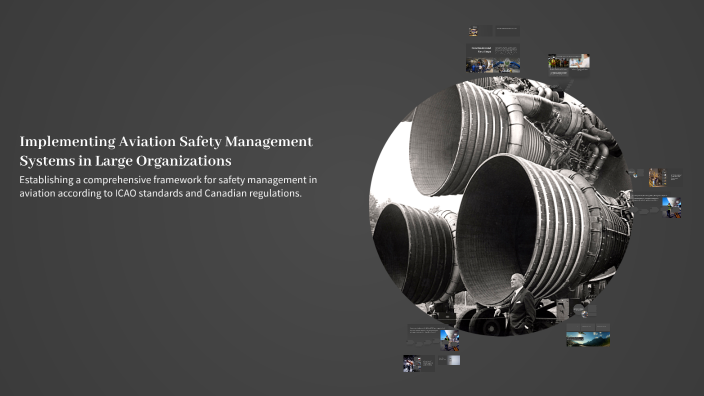Open the right-side slide with arrow flow diagram

[x=656, y=206]
